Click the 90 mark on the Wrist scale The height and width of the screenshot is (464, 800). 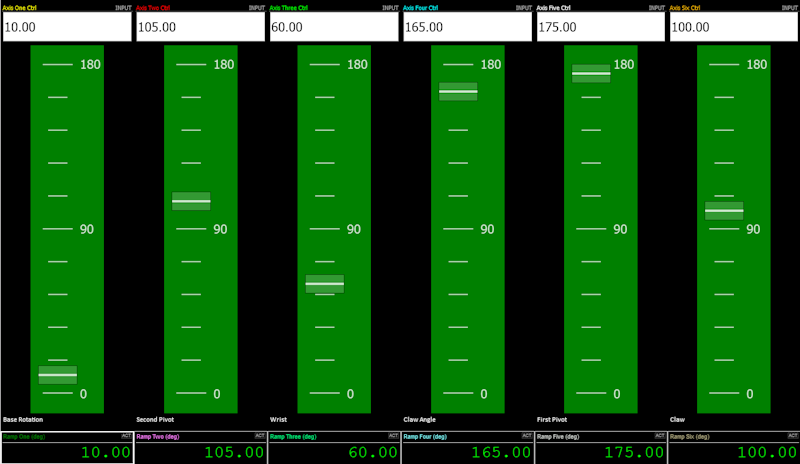tap(354, 229)
